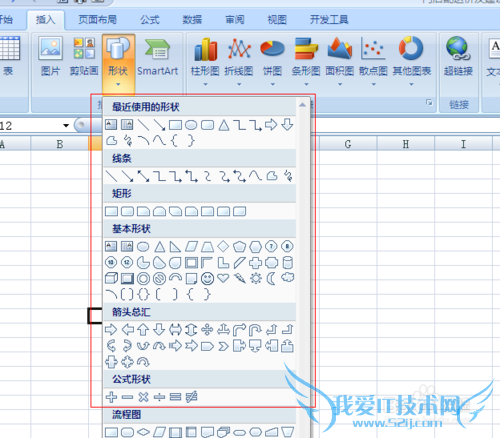Insert a SmartArt graphic
500x438 pixels.
(x=158, y=57)
